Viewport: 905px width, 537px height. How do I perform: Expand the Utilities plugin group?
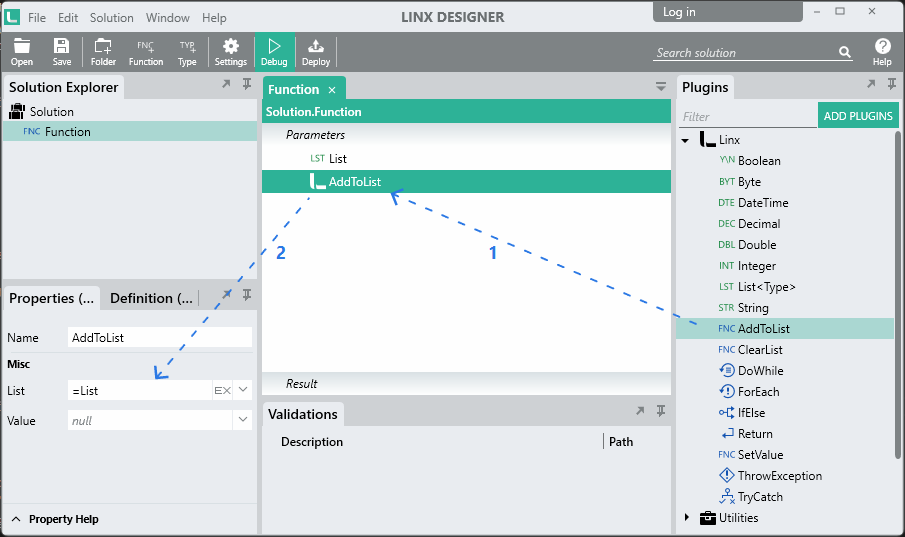click(x=686, y=517)
